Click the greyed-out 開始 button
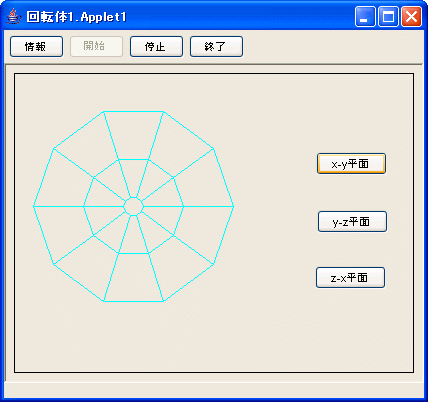This screenshot has height=402, width=428. pyautogui.click(x=96, y=47)
